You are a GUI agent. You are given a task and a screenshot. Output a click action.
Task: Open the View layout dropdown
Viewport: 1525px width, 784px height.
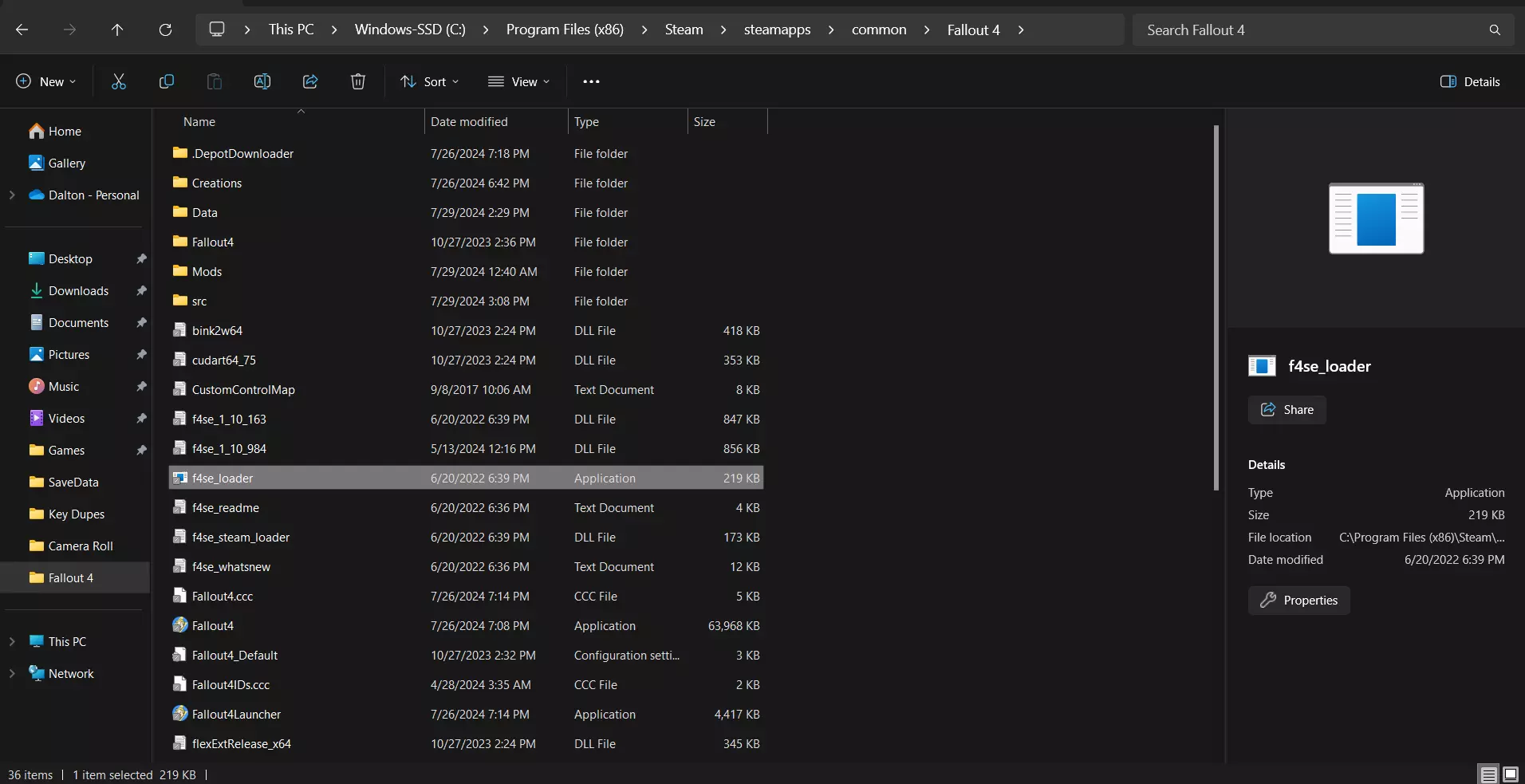[519, 81]
